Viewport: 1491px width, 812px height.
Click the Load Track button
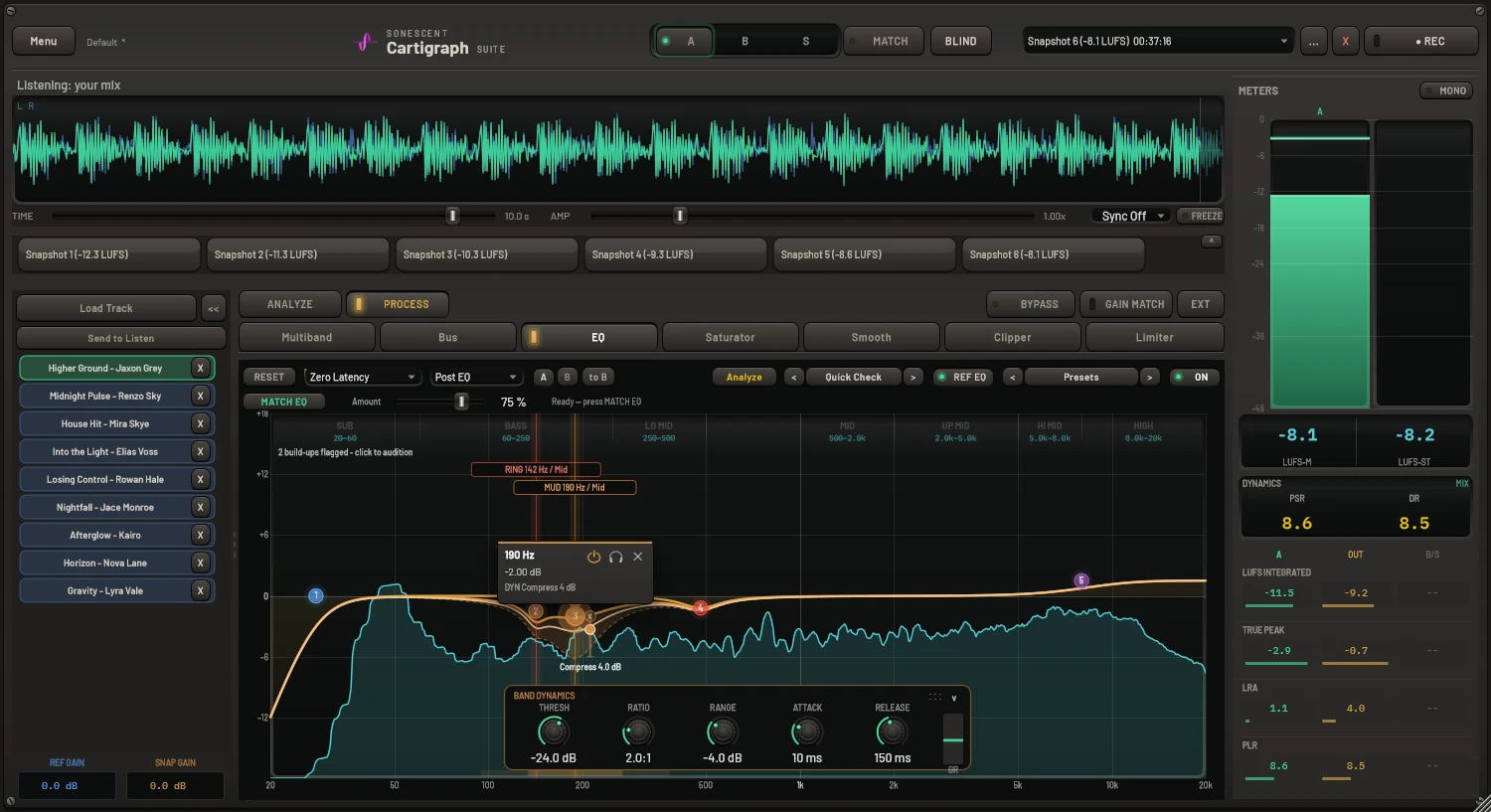[106, 308]
